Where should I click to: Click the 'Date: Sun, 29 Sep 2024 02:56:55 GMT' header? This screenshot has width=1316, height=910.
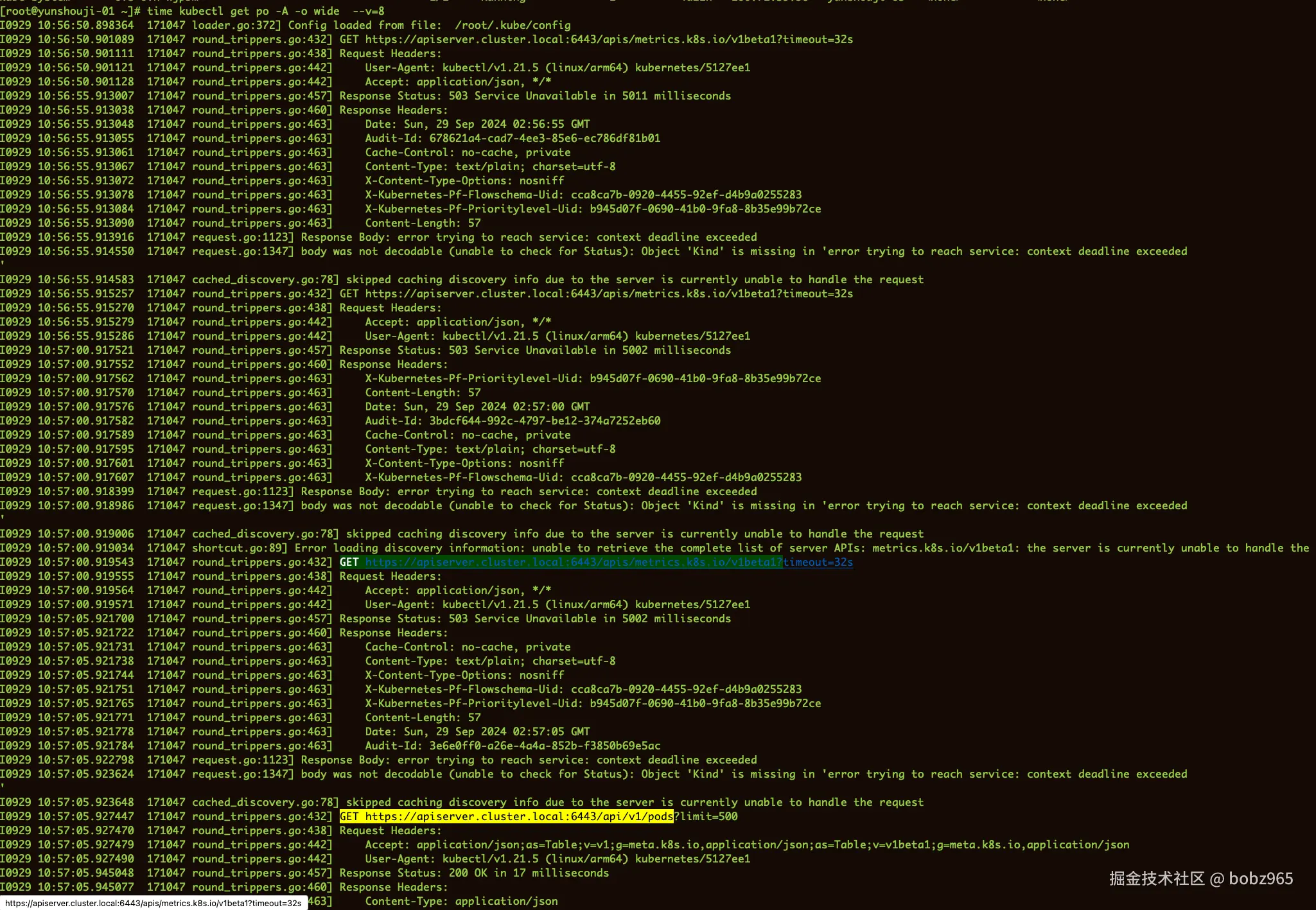click(477, 124)
